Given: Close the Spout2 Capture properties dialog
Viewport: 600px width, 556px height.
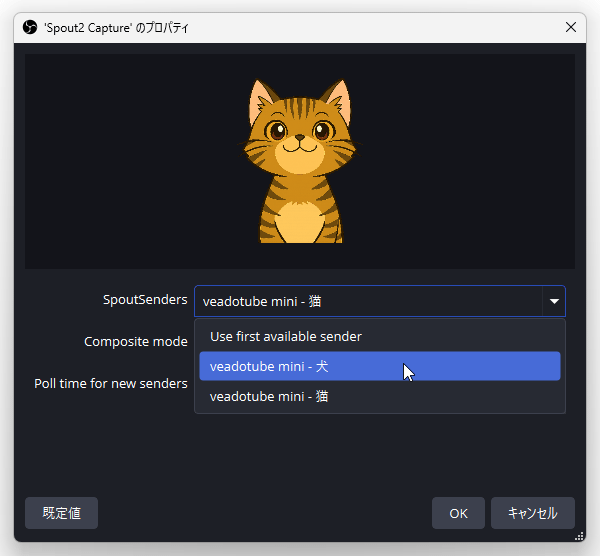Looking at the screenshot, I should click(x=571, y=27).
